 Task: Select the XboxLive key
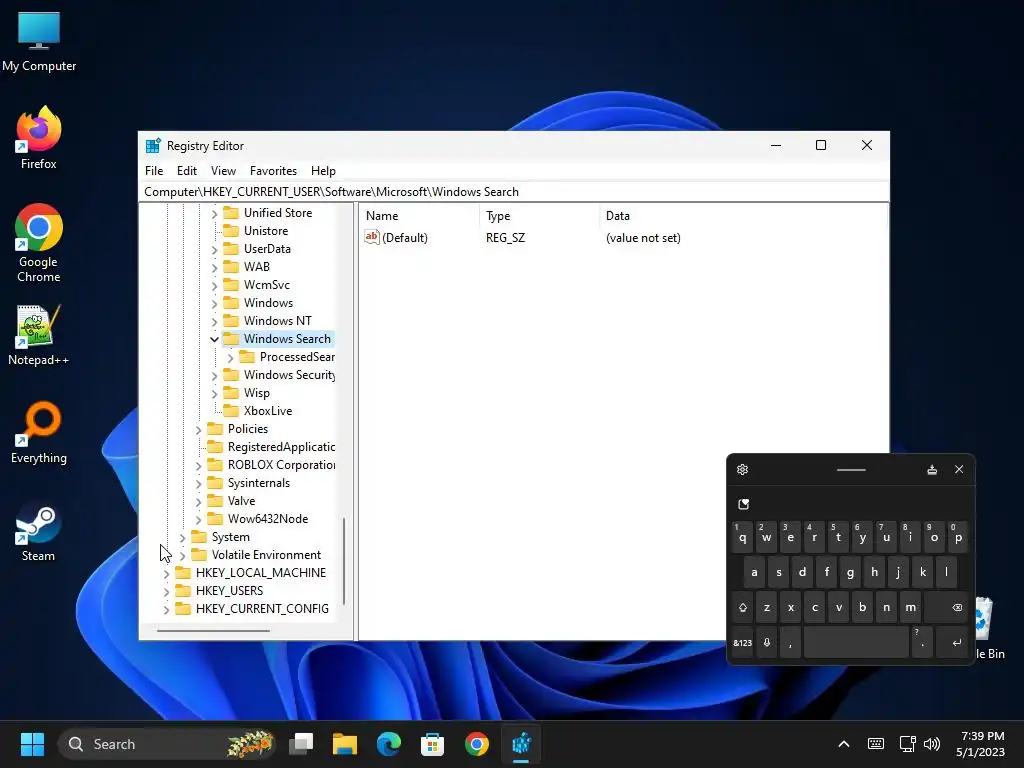click(x=268, y=411)
